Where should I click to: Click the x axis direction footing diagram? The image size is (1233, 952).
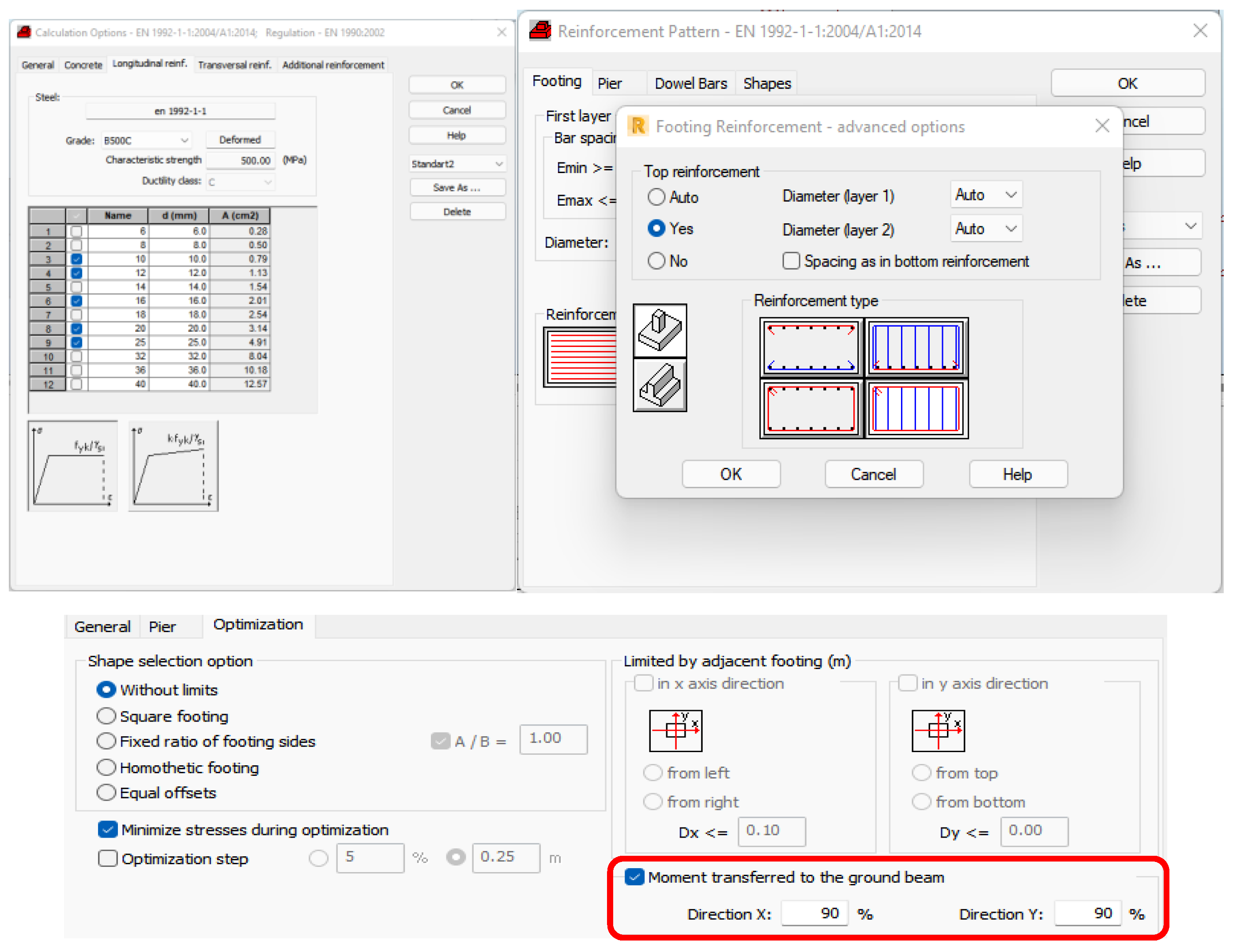click(675, 730)
